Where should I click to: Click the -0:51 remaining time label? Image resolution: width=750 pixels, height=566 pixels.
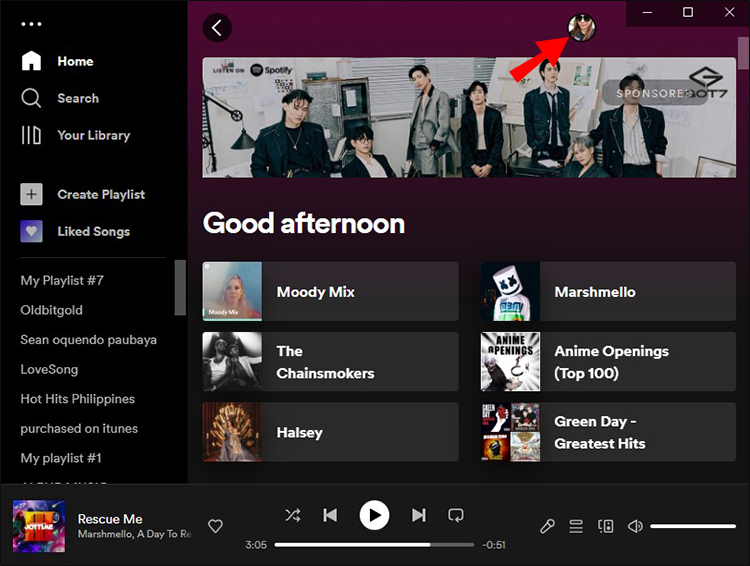pyautogui.click(x=494, y=545)
